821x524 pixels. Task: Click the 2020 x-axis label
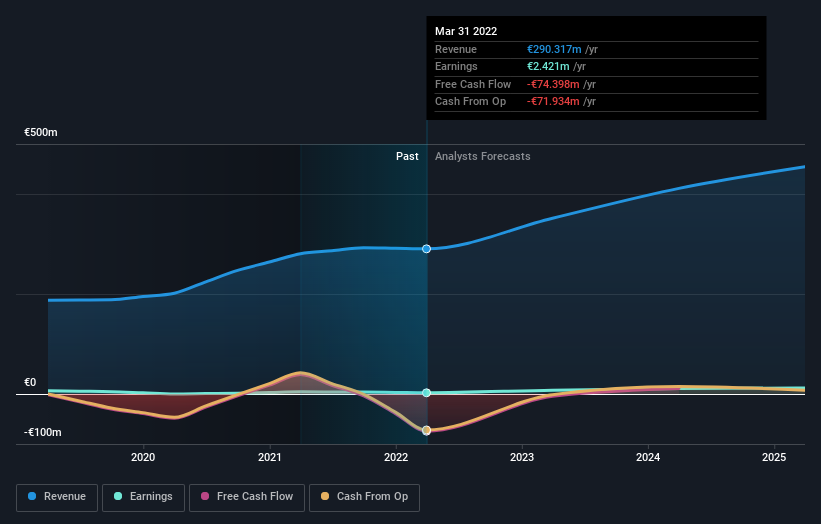point(143,458)
